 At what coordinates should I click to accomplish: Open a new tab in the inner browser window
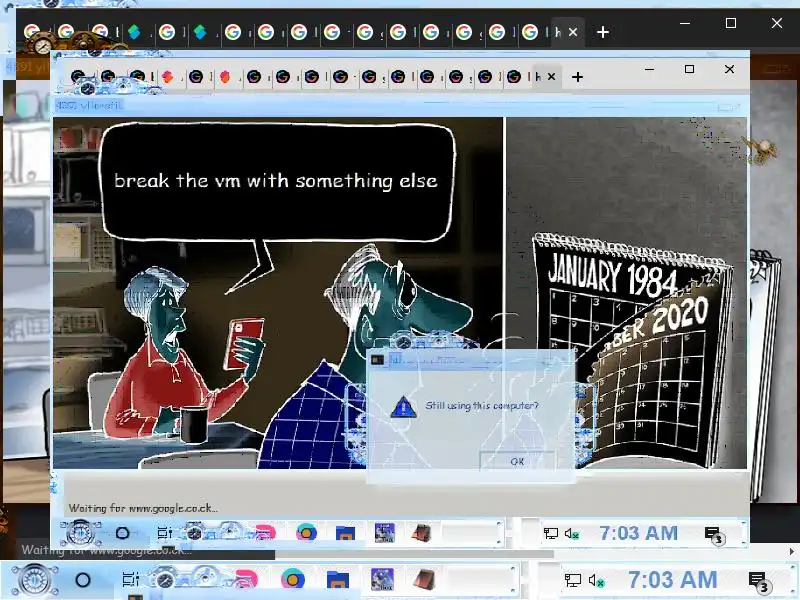point(578,77)
